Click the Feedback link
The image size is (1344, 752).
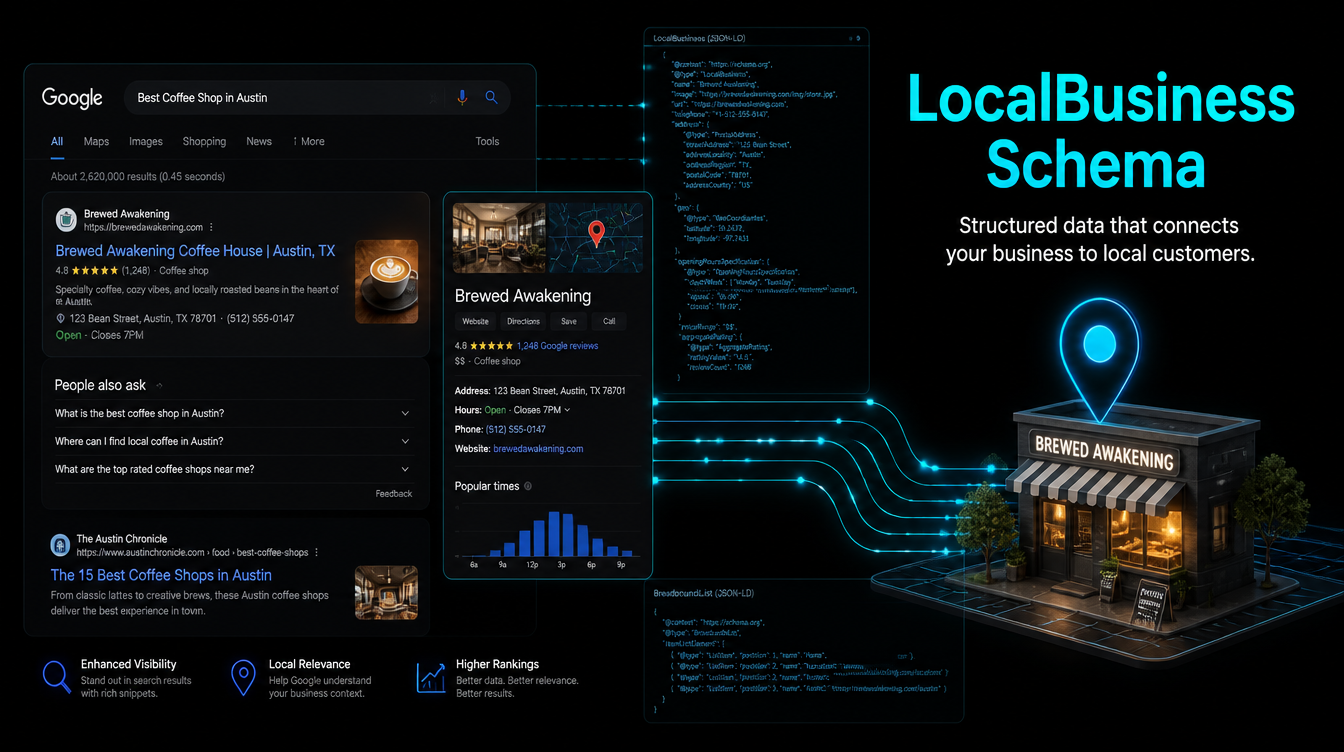click(x=394, y=493)
